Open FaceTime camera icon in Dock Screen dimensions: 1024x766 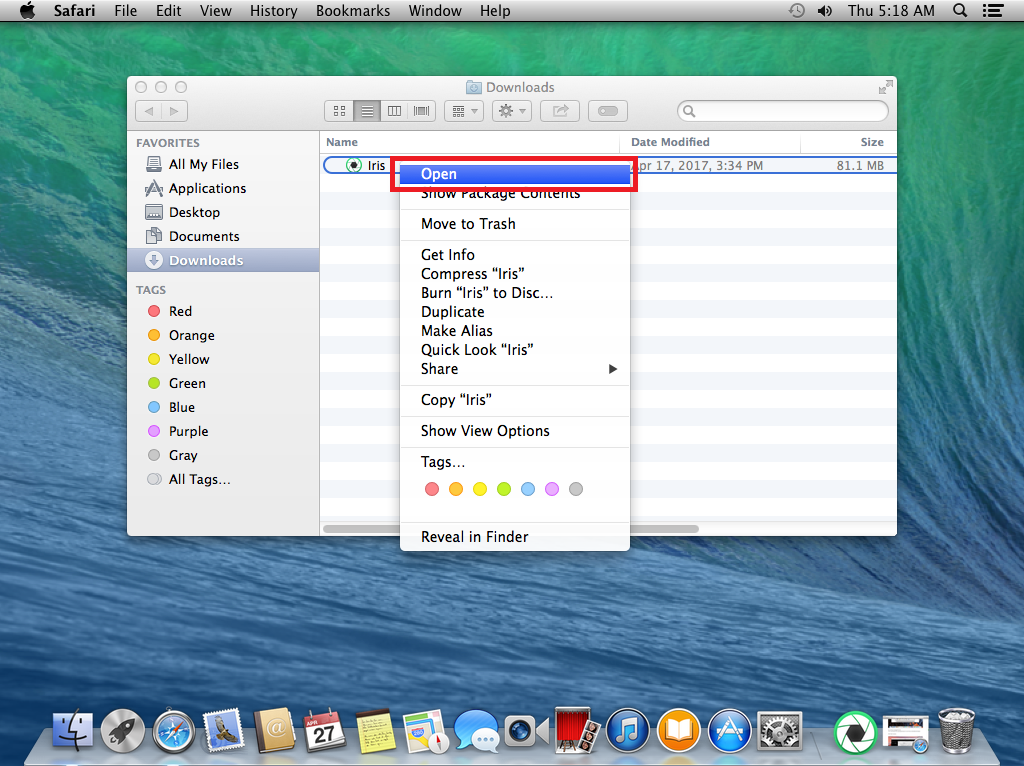click(x=526, y=731)
